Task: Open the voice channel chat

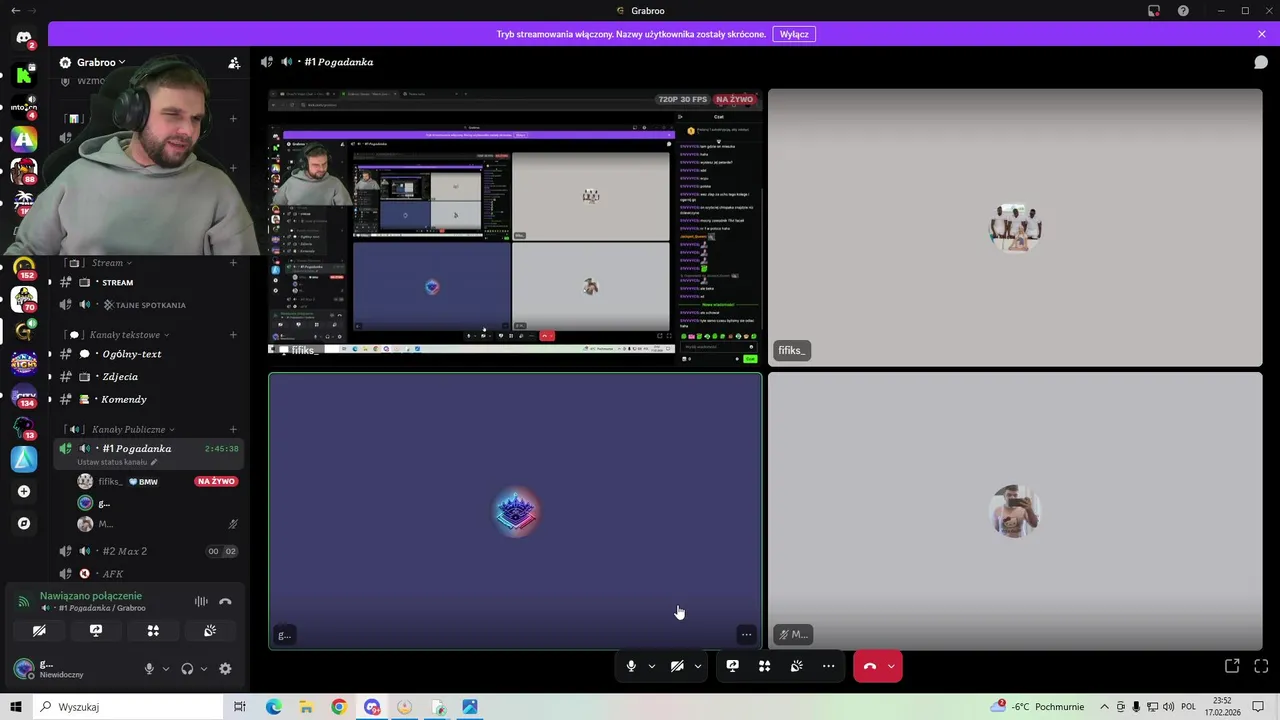Action: pos(1261,62)
